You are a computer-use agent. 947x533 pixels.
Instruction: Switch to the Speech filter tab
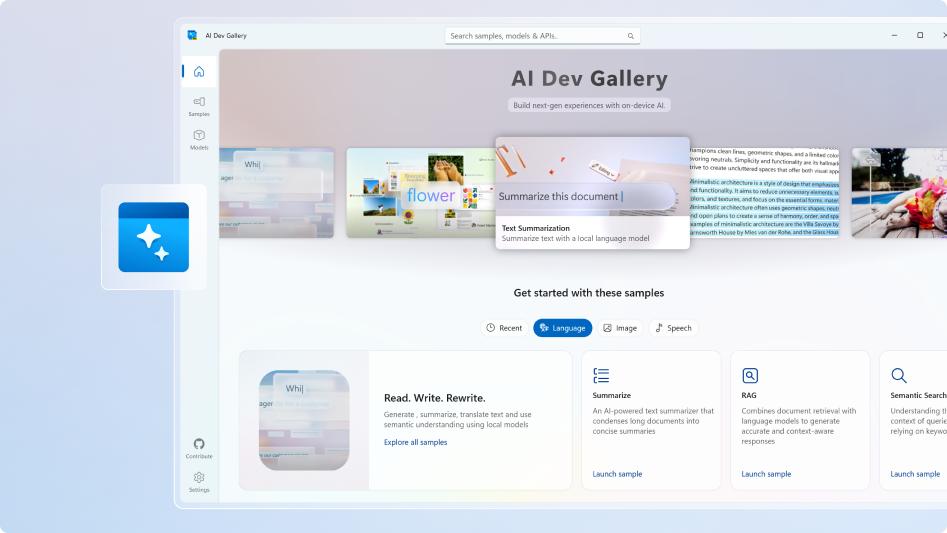coord(673,328)
